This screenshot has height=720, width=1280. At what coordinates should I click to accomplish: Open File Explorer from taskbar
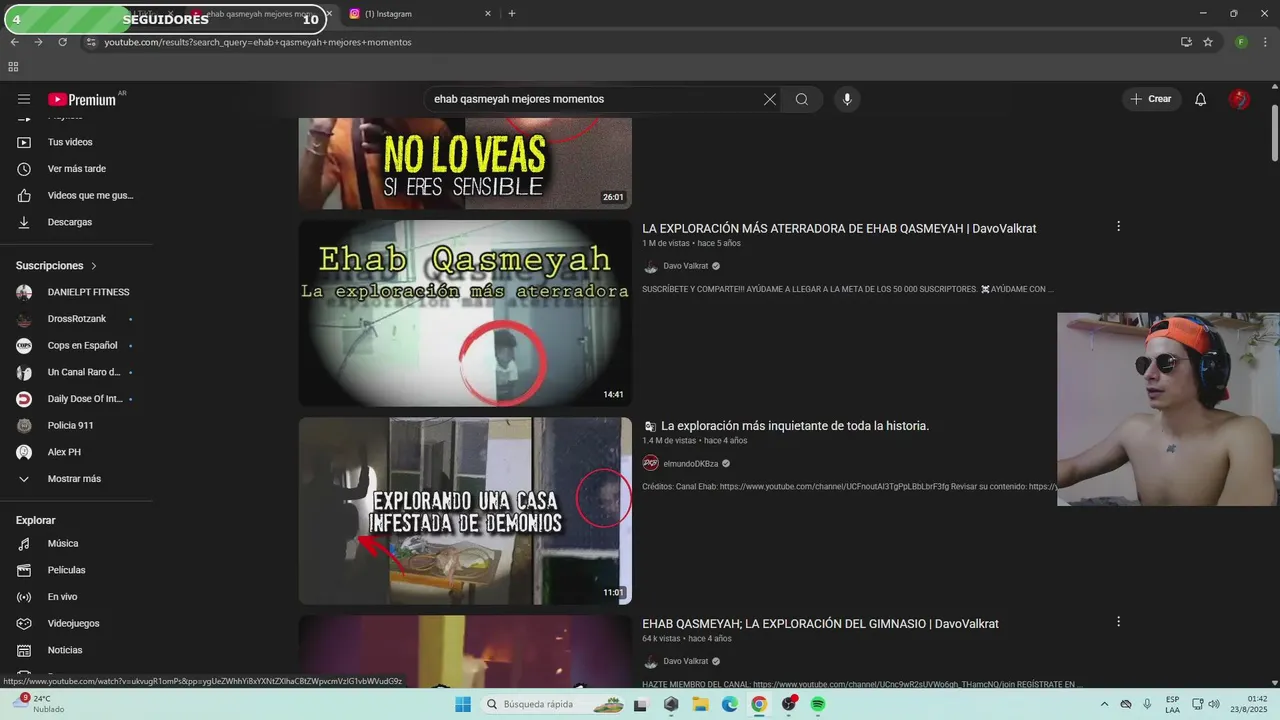click(x=701, y=704)
